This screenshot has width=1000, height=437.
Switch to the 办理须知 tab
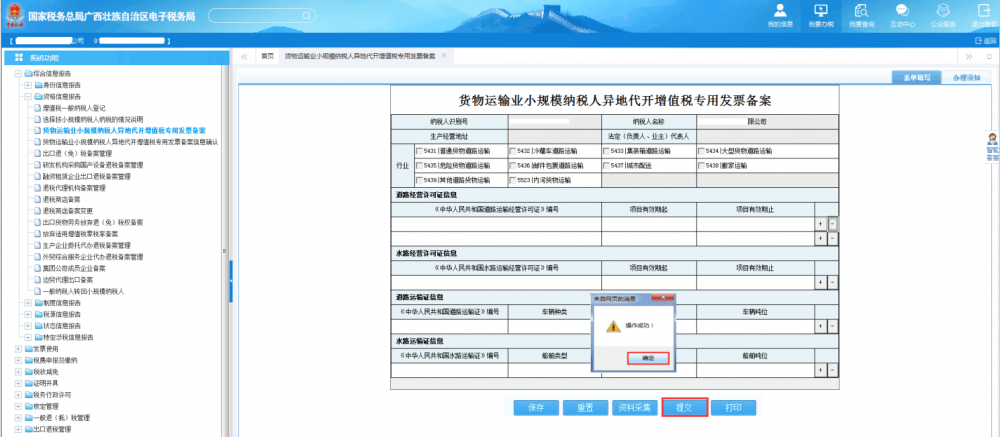(x=966, y=77)
